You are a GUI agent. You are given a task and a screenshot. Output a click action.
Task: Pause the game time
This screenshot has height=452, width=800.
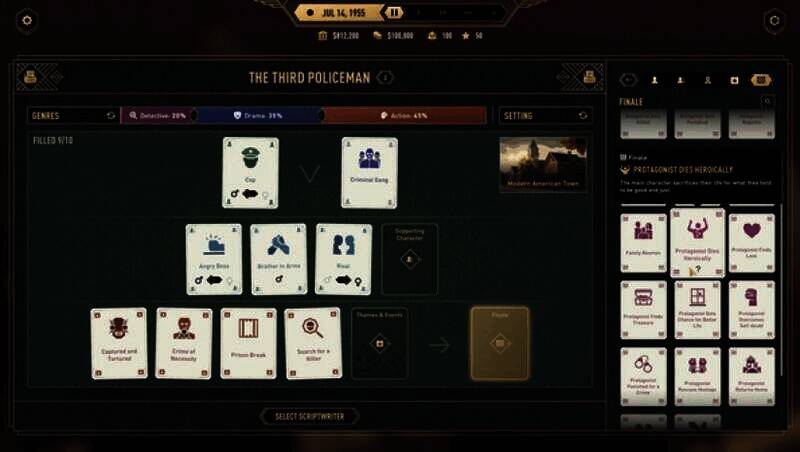point(394,13)
